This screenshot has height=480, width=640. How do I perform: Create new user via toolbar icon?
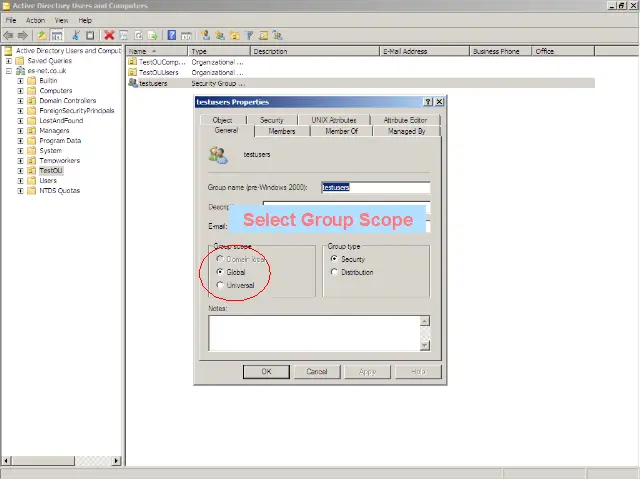tap(206, 36)
